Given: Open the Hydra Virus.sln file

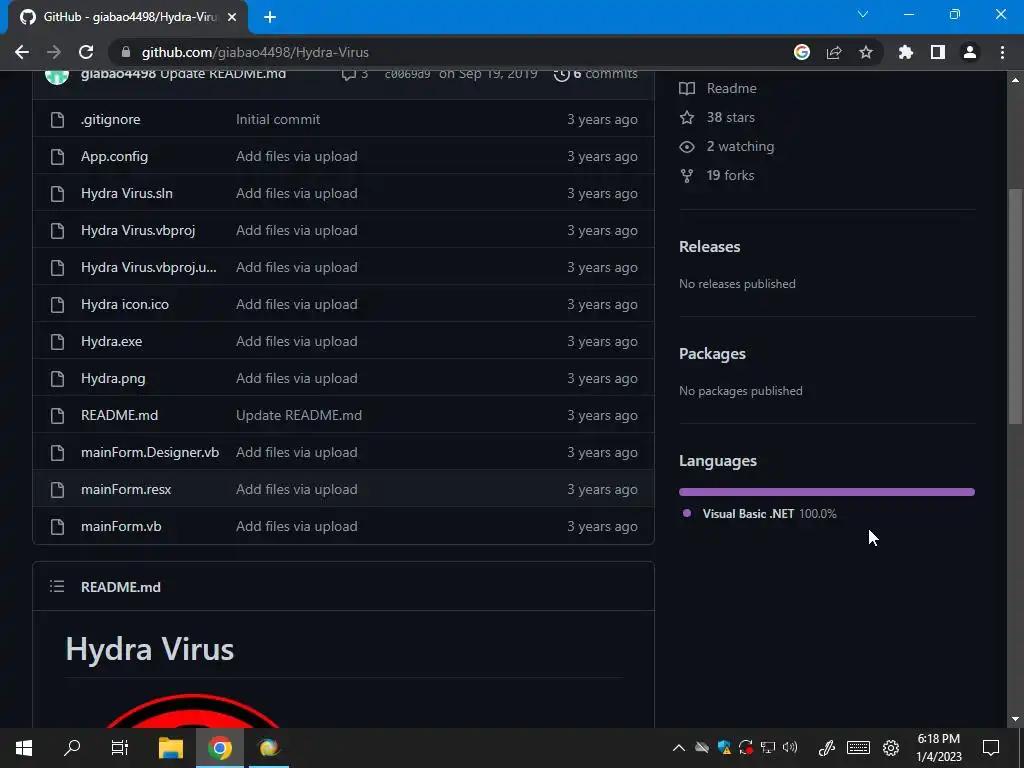Looking at the screenshot, I should (127, 193).
